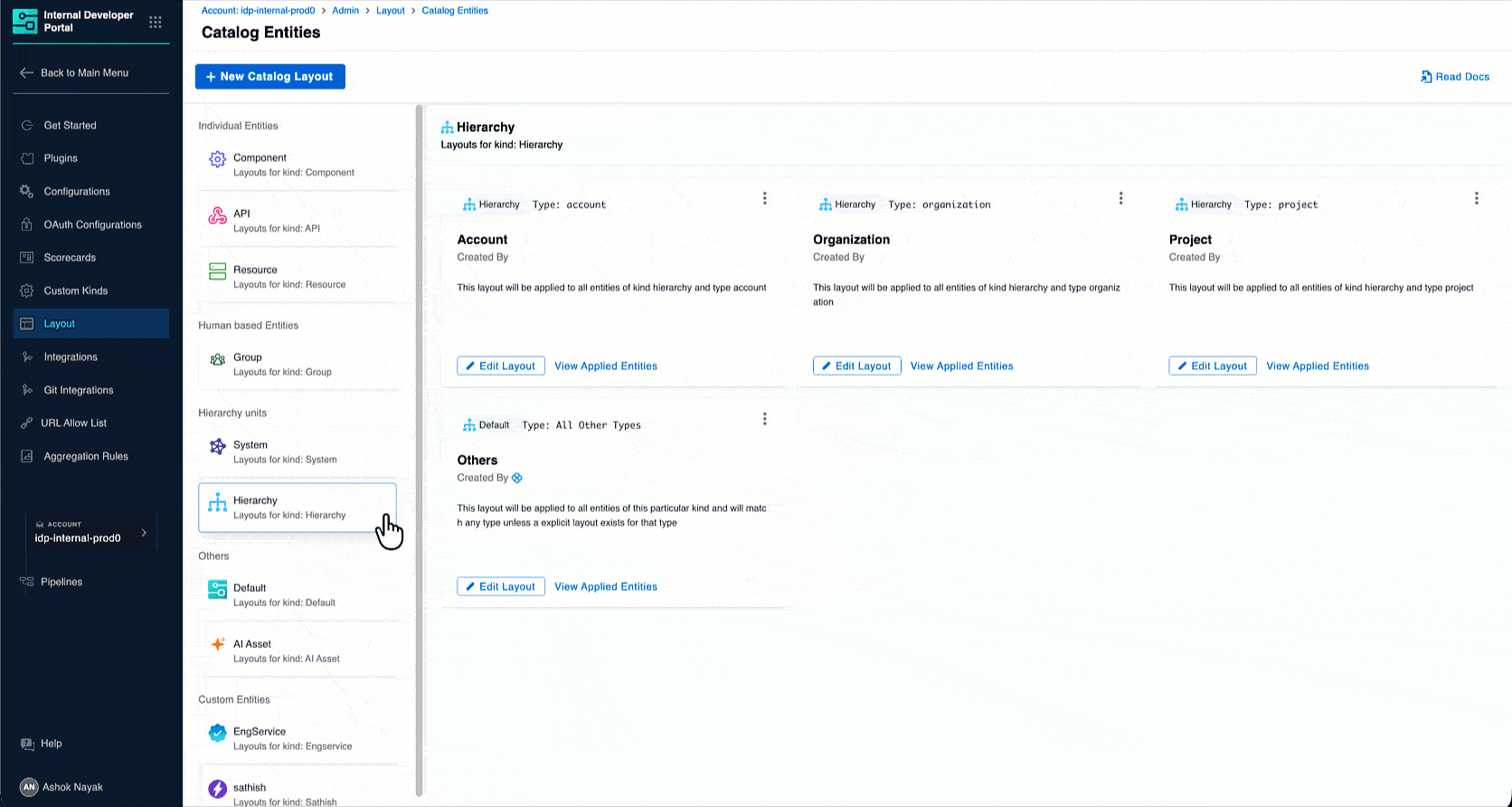Image resolution: width=1512 pixels, height=807 pixels.
Task: Click "Type: project" tag
Action: point(1281,204)
